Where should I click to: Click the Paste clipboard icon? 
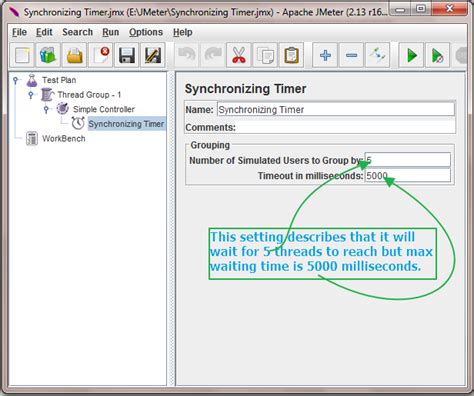(x=292, y=55)
